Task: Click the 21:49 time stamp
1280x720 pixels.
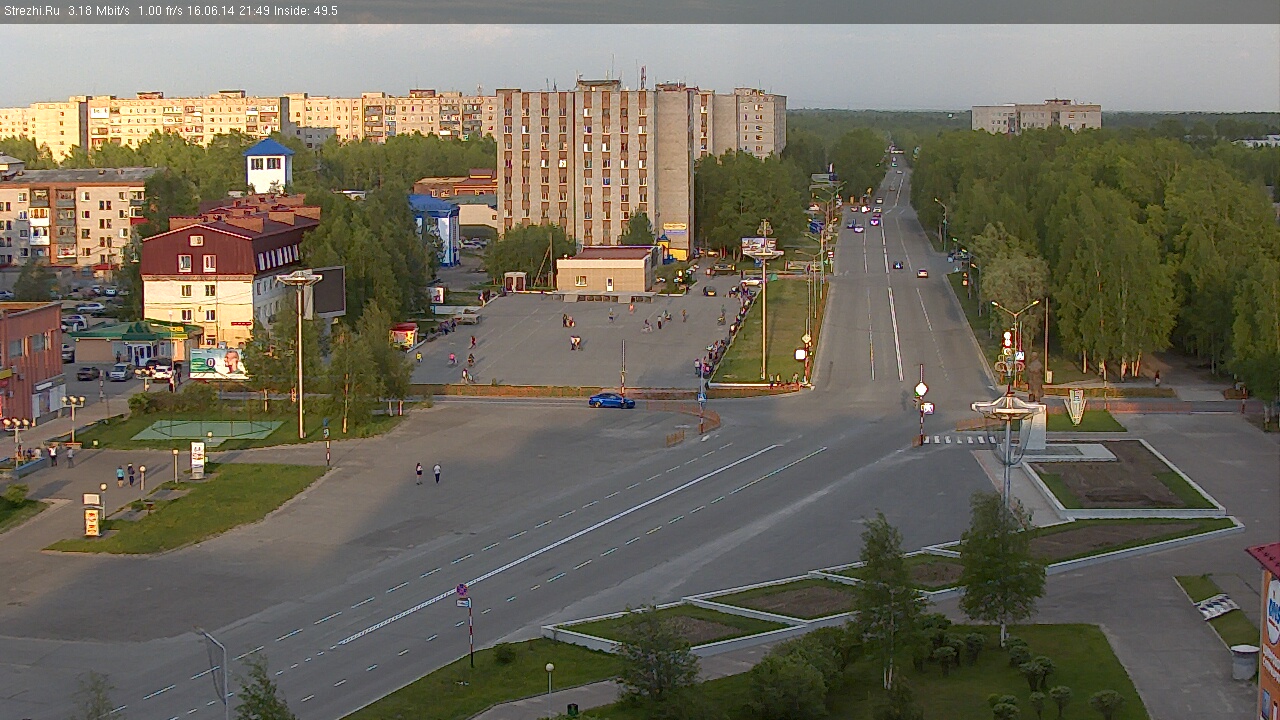Action: pos(254,11)
